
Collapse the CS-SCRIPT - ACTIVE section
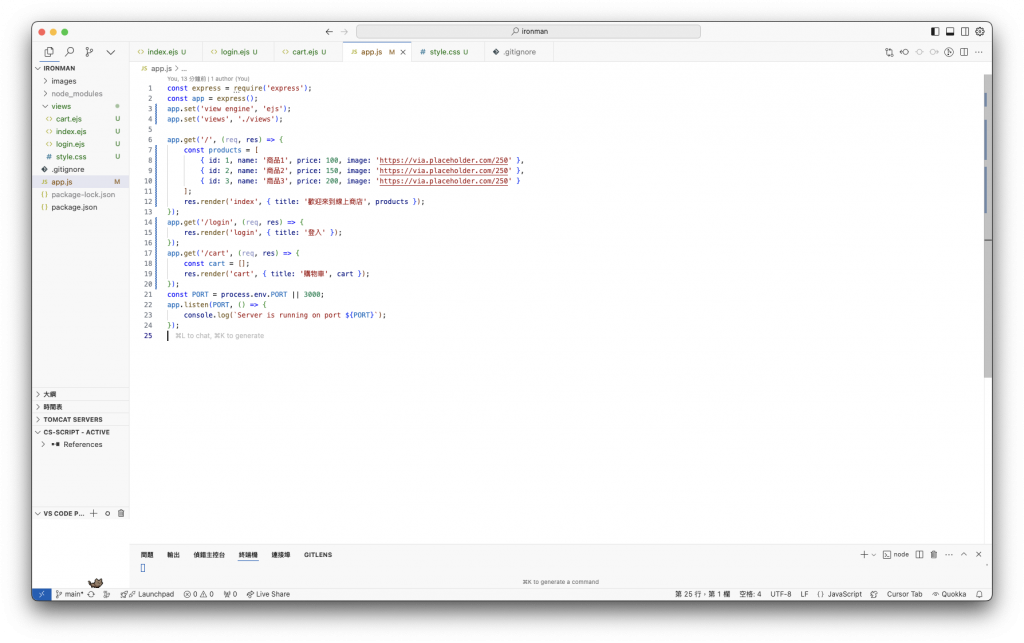tap(80, 432)
